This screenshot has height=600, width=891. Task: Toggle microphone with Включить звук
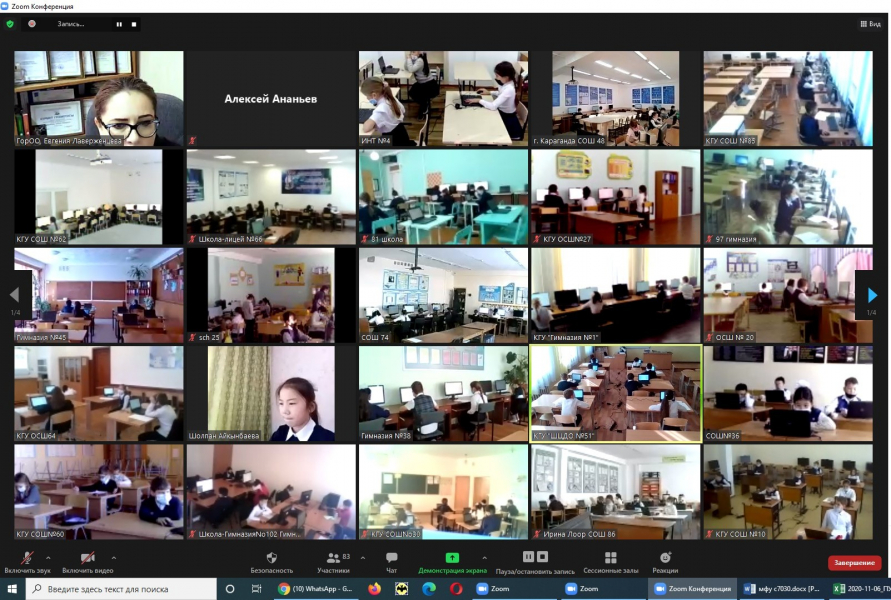point(27,562)
